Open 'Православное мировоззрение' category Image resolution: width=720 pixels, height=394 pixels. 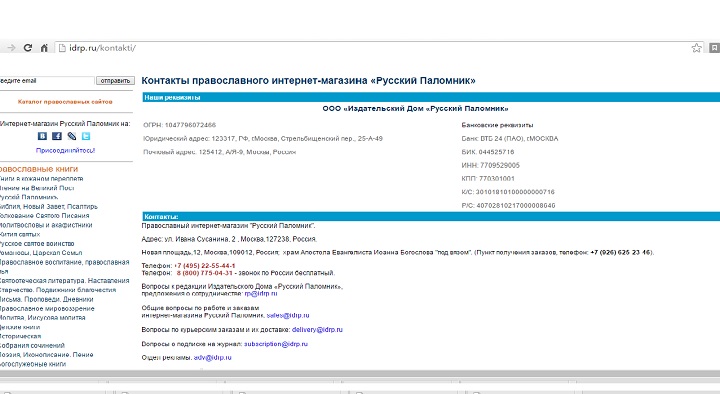point(47,309)
